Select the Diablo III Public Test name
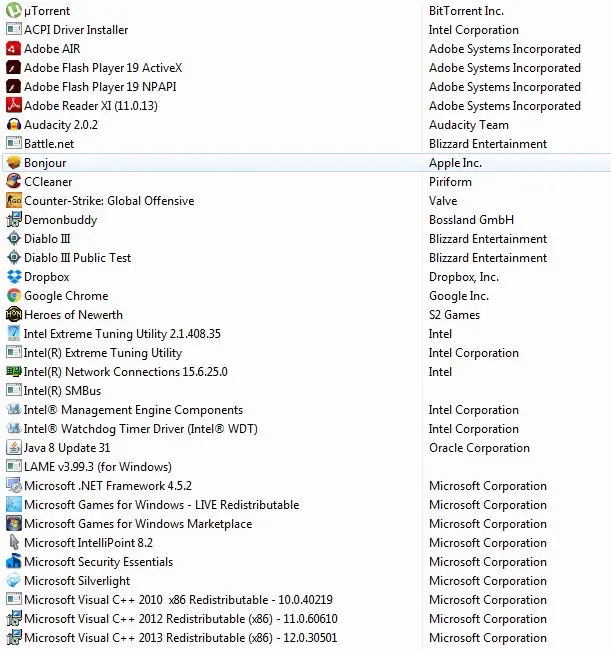This screenshot has height=649, width=611. pos(77,258)
